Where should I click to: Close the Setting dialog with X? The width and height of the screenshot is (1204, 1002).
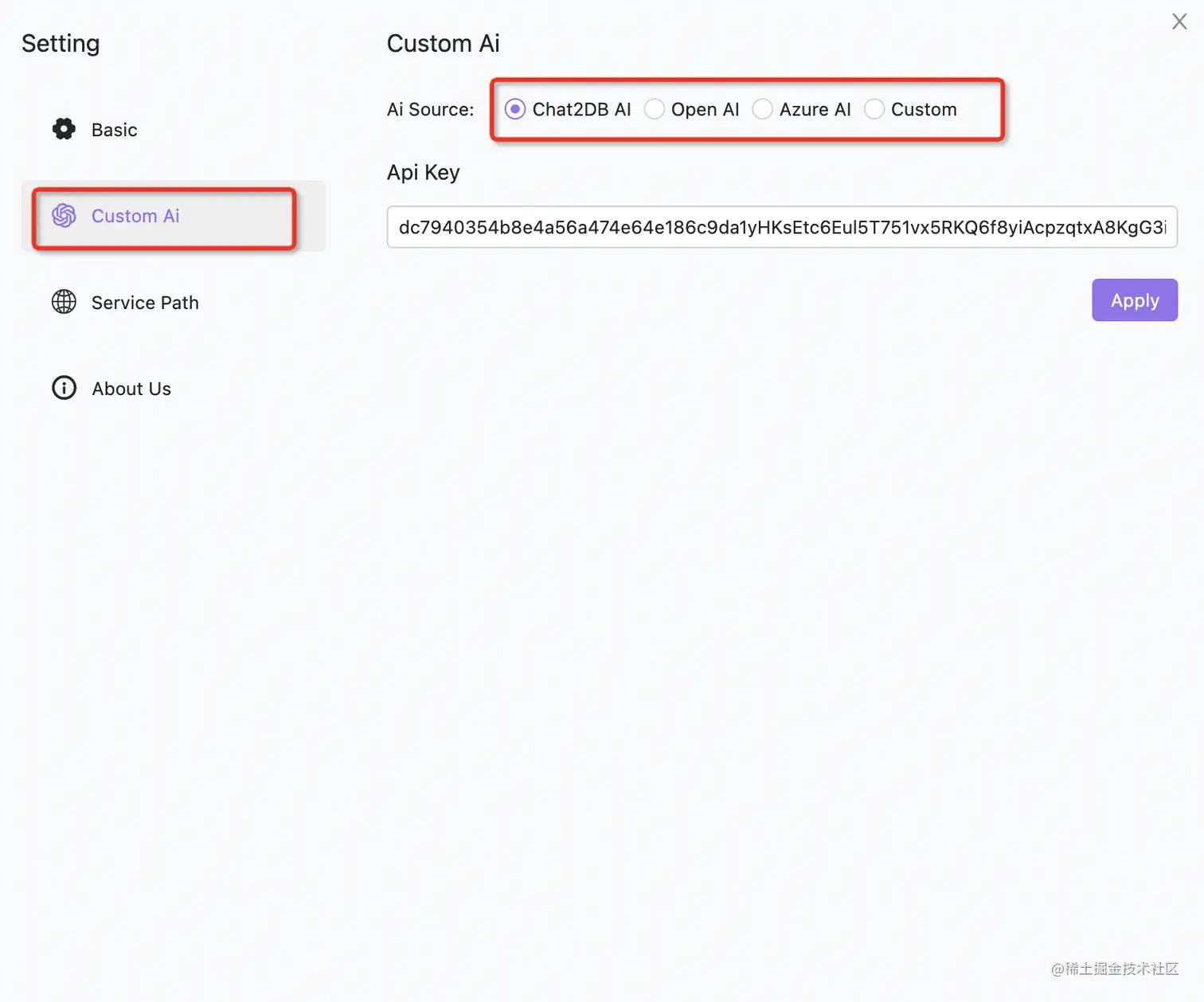[1179, 22]
